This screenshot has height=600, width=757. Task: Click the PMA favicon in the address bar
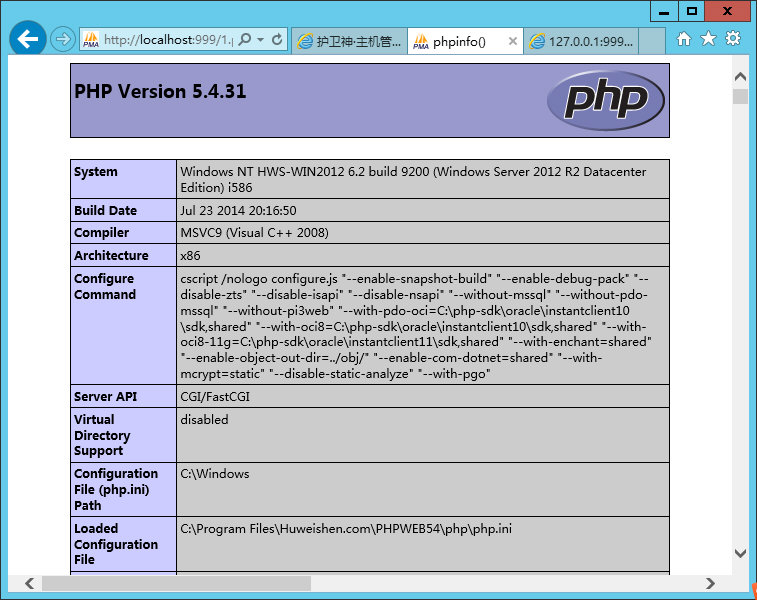91,40
